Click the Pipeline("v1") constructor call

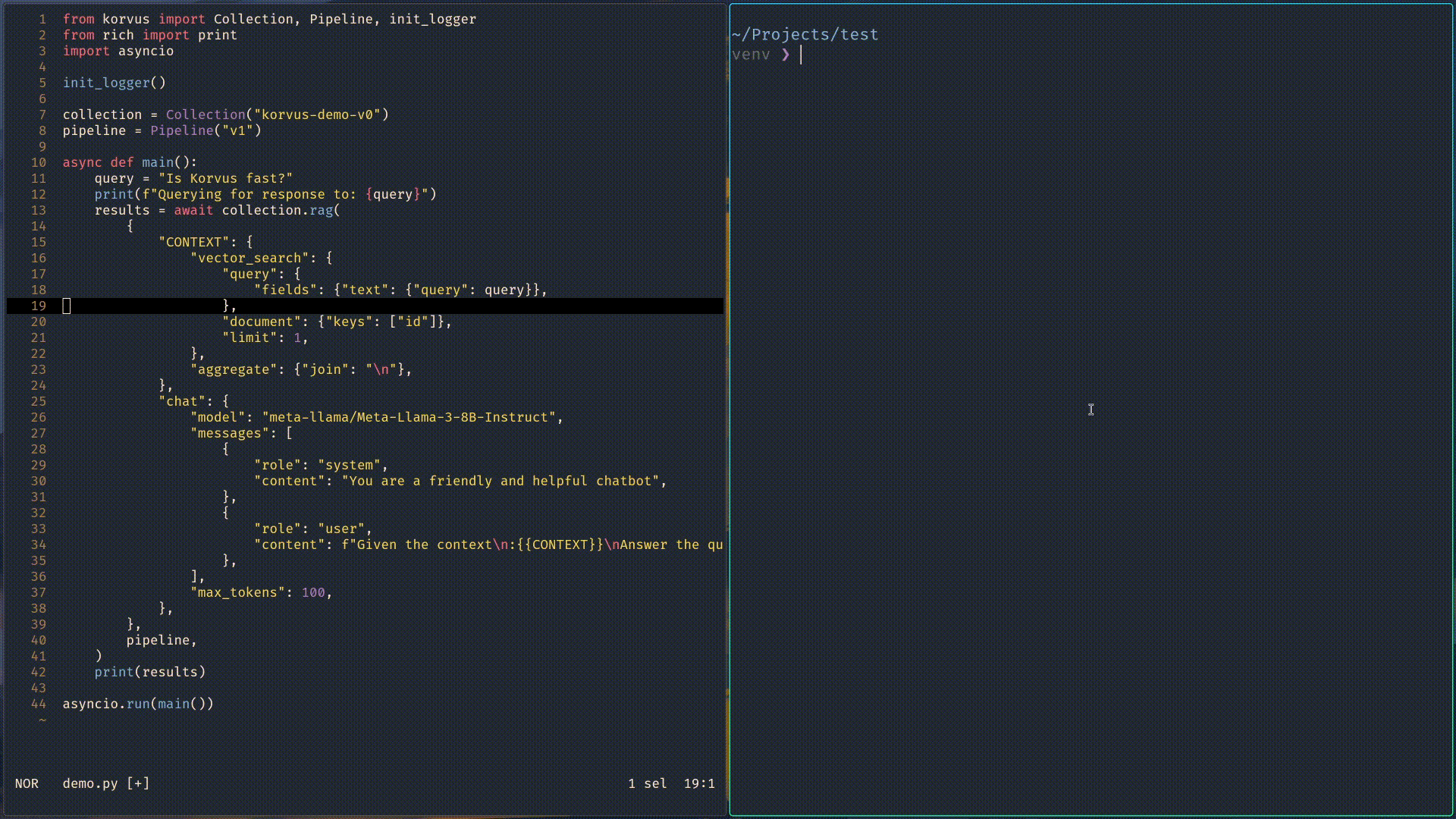(x=206, y=130)
